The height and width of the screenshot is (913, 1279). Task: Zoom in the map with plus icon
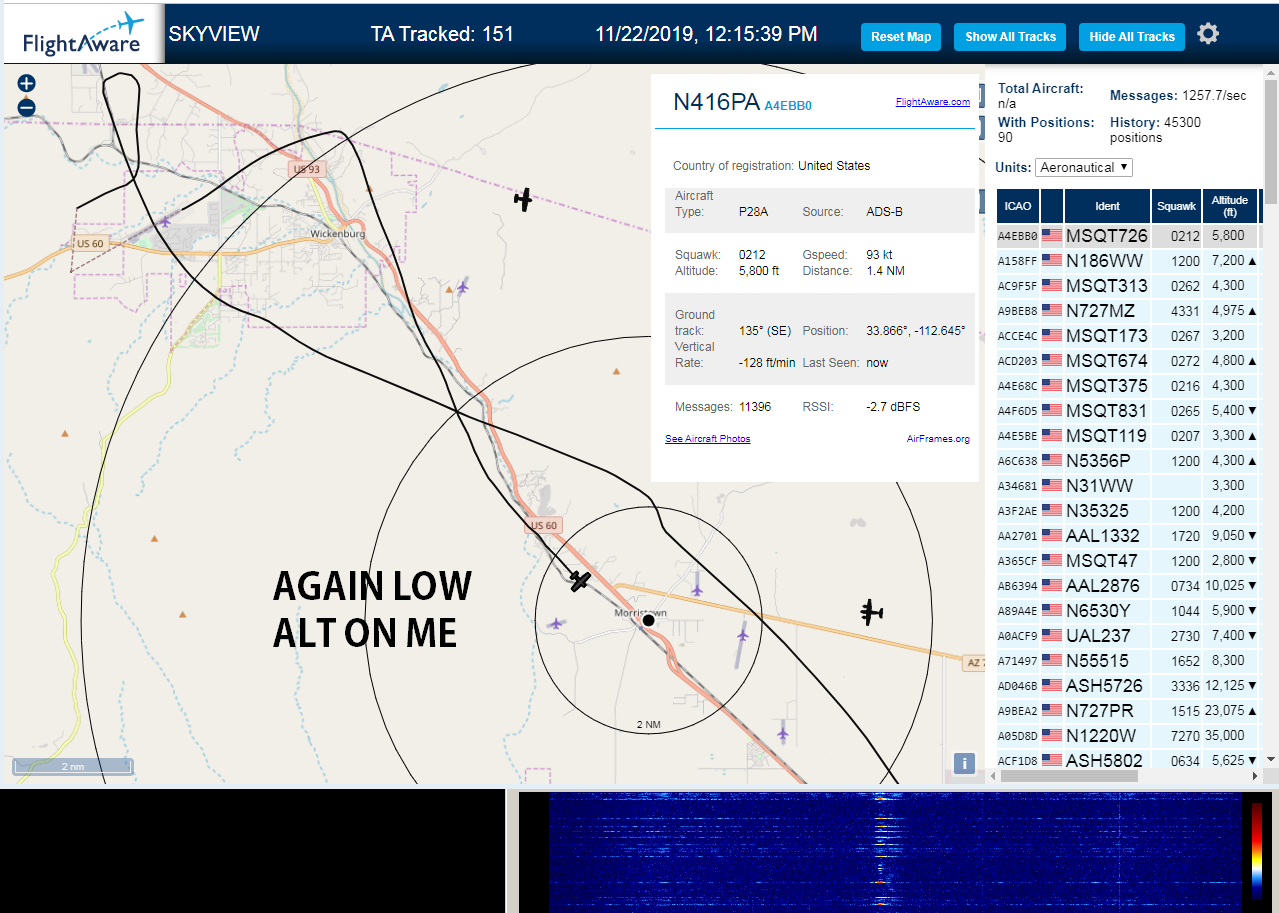(27, 84)
